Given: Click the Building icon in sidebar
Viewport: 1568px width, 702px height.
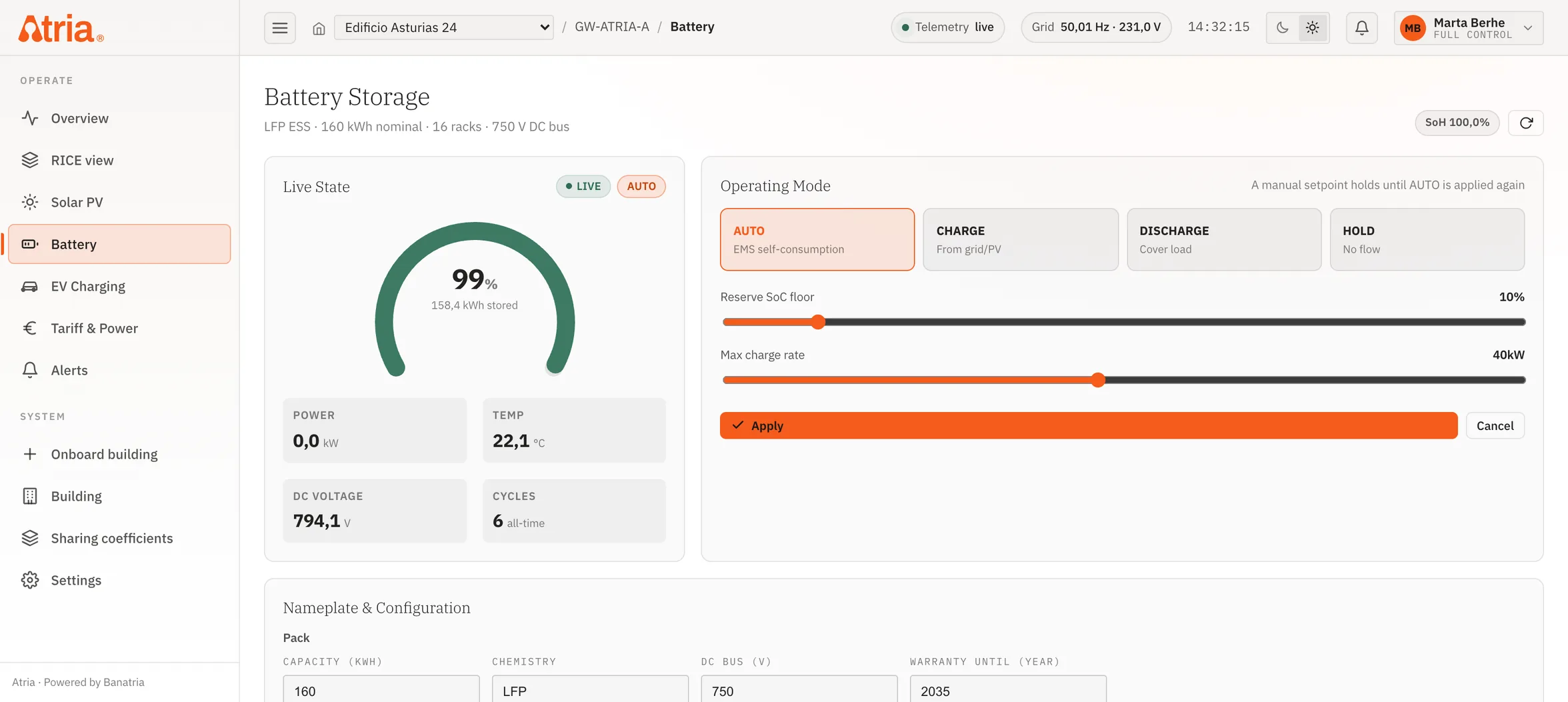Looking at the screenshot, I should click(x=30, y=496).
